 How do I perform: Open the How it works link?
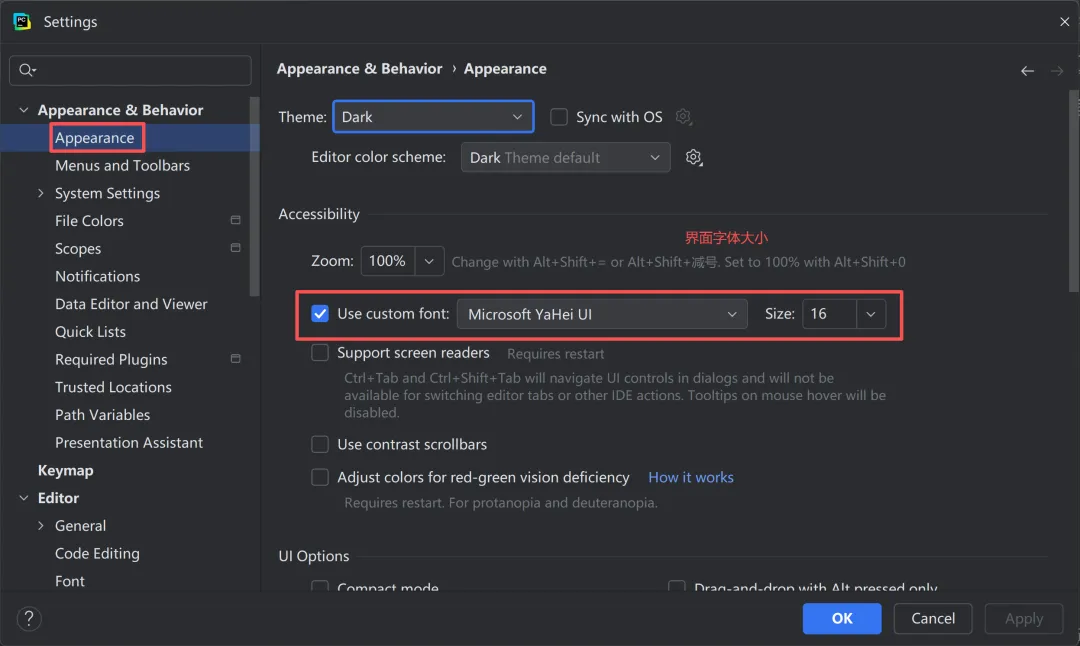(x=691, y=477)
